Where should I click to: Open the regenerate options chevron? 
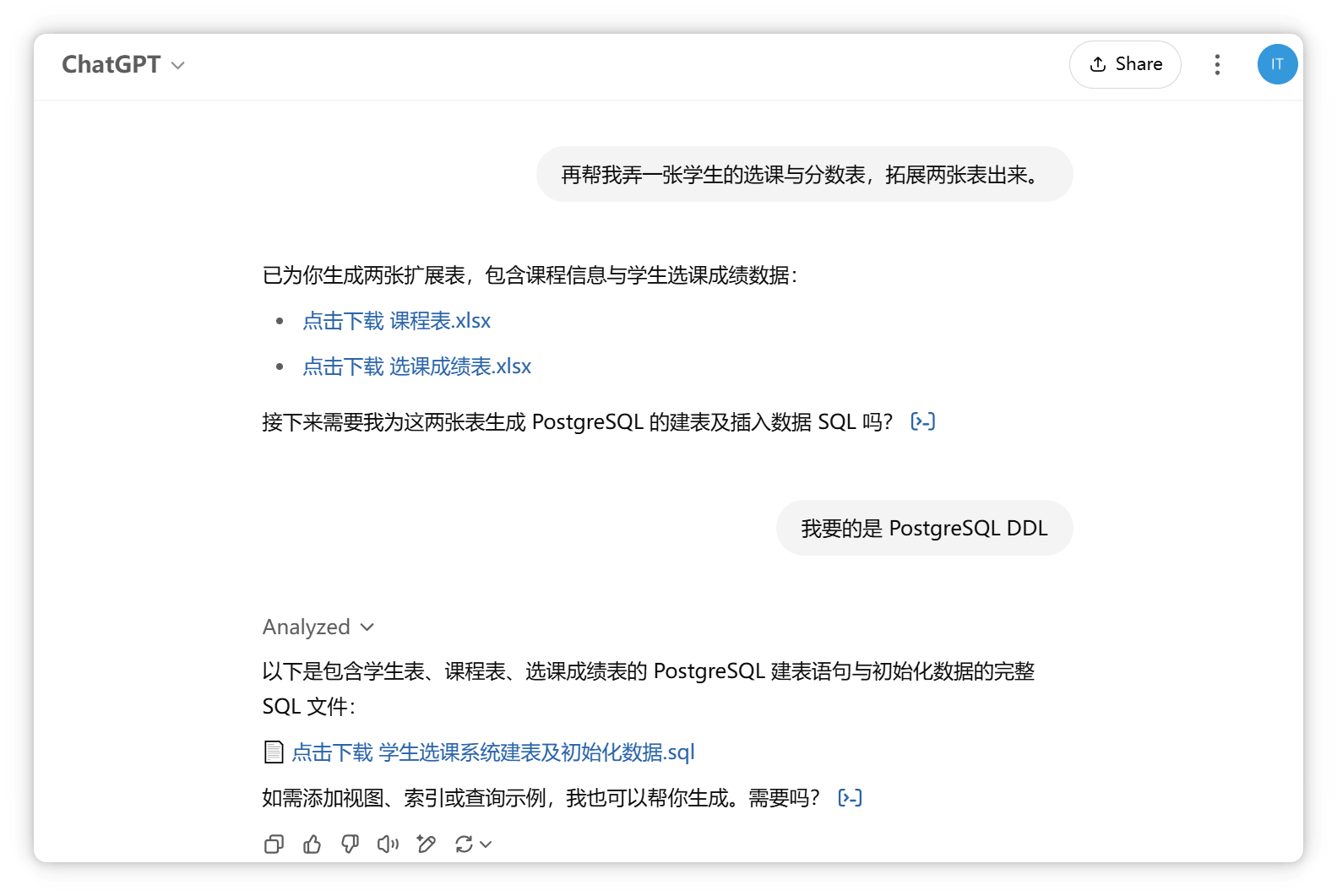(x=486, y=844)
